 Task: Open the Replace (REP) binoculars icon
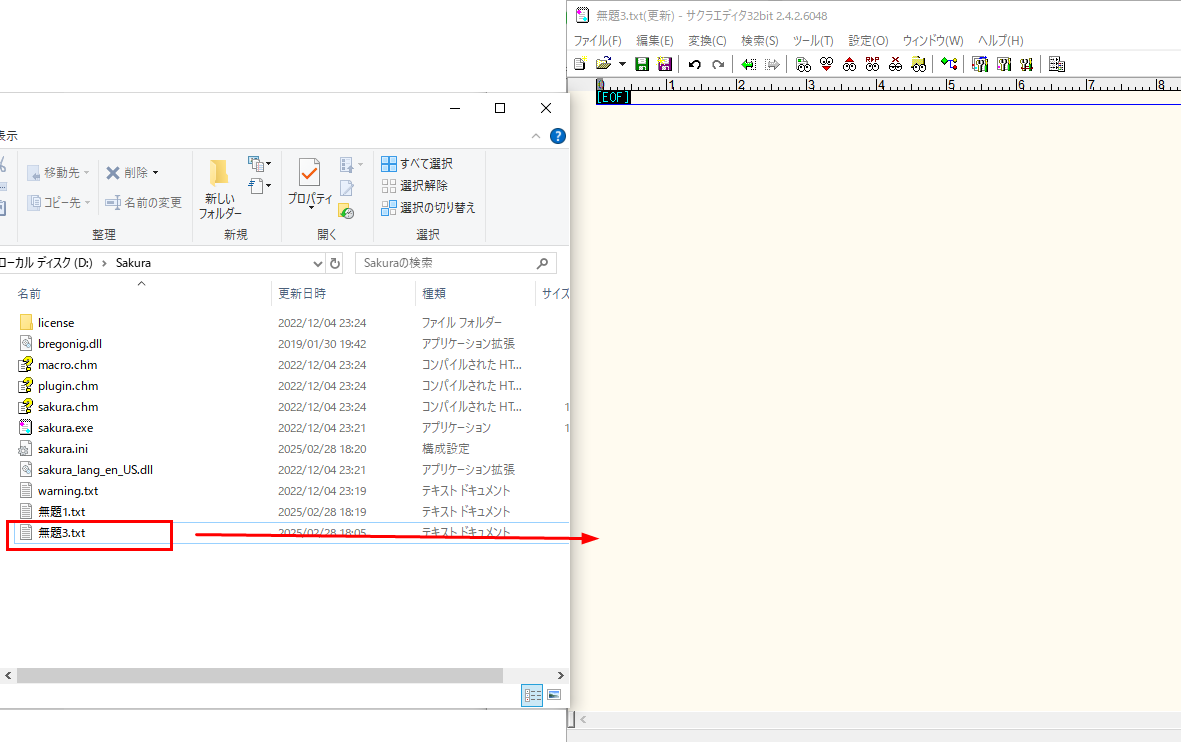pyautogui.click(x=872, y=64)
